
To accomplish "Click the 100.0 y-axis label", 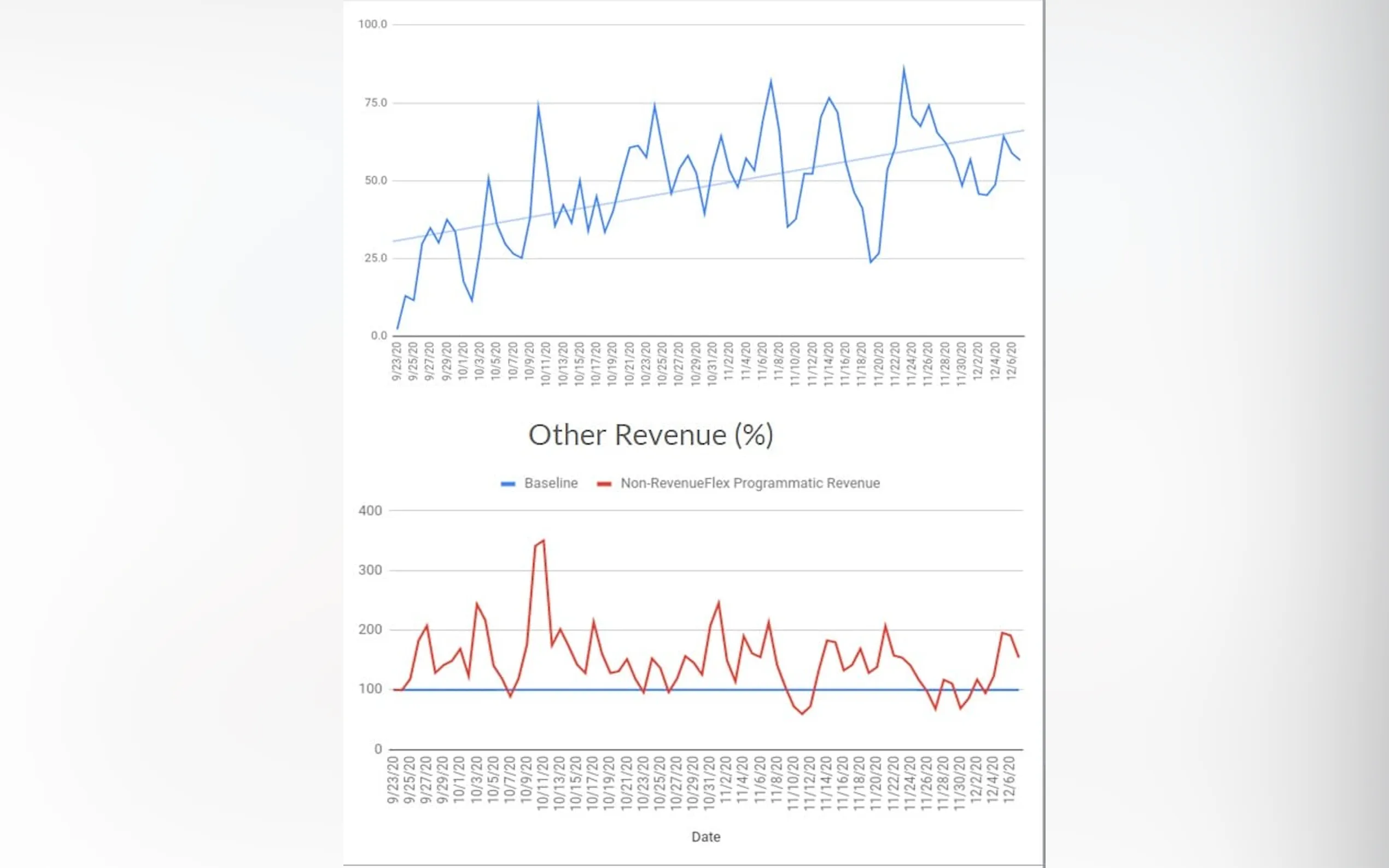I will (372, 24).
